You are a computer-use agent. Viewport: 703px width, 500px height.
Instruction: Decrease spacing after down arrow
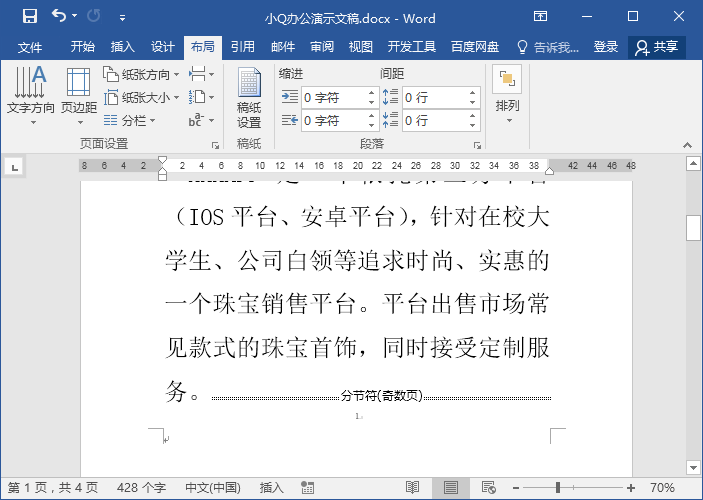point(473,126)
